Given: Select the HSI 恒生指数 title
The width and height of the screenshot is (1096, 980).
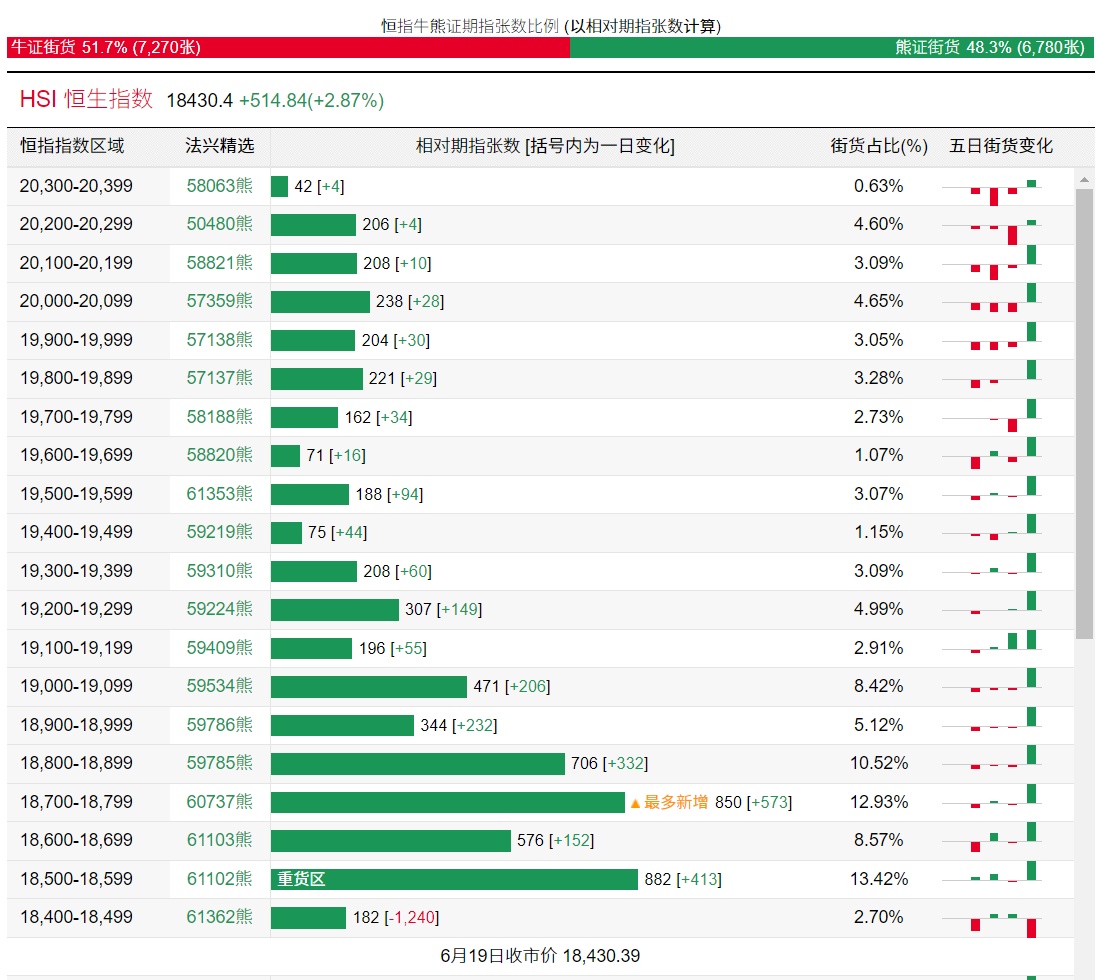Looking at the screenshot, I should 86,99.
